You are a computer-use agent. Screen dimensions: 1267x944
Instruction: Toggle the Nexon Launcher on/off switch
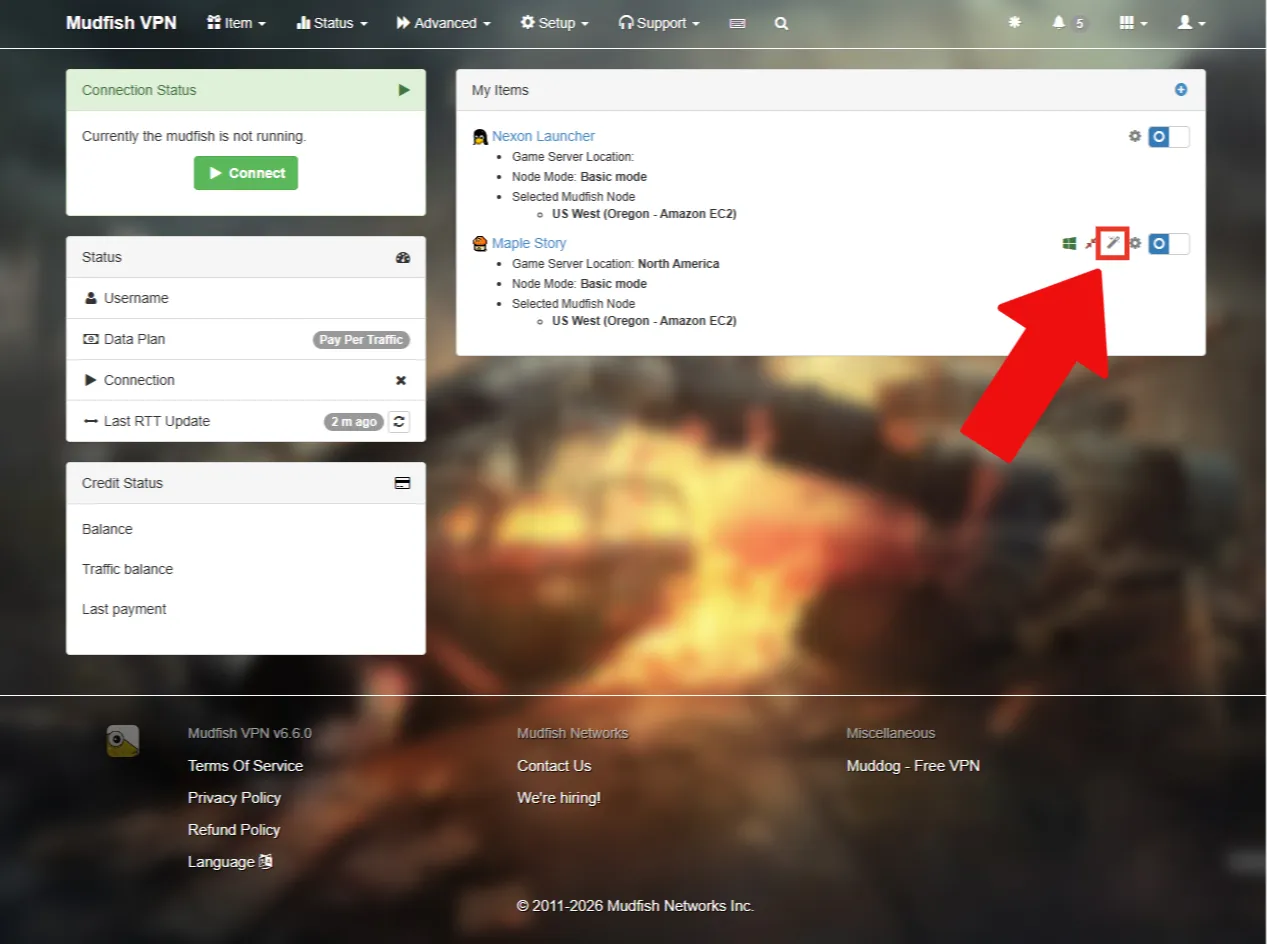click(x=1169, y=136)
